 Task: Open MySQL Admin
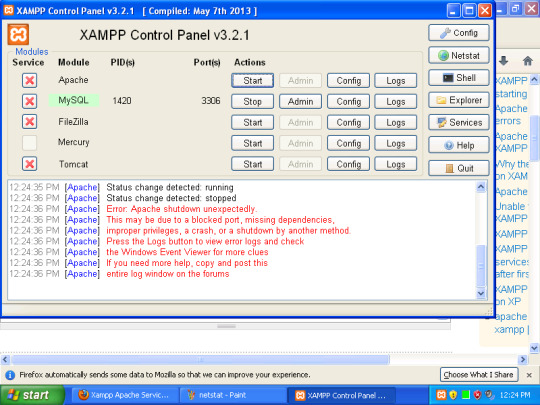pyautogui.click(x=300, y=102)
